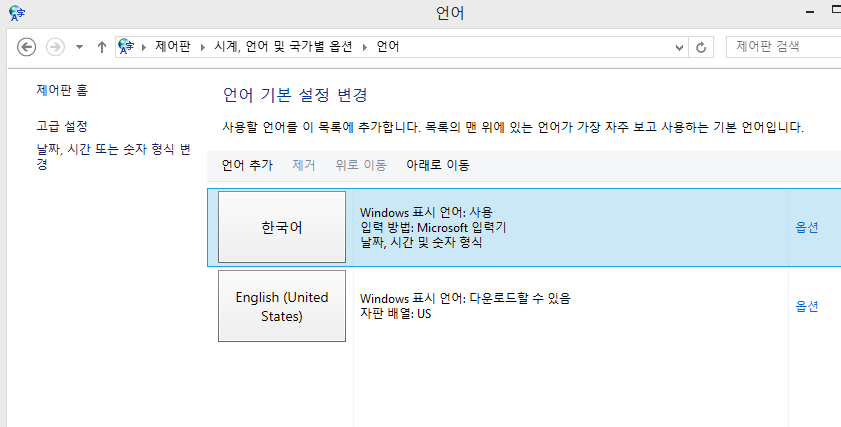
Task: Focus the 제어판 검색 search box
Action: point(783,47)
